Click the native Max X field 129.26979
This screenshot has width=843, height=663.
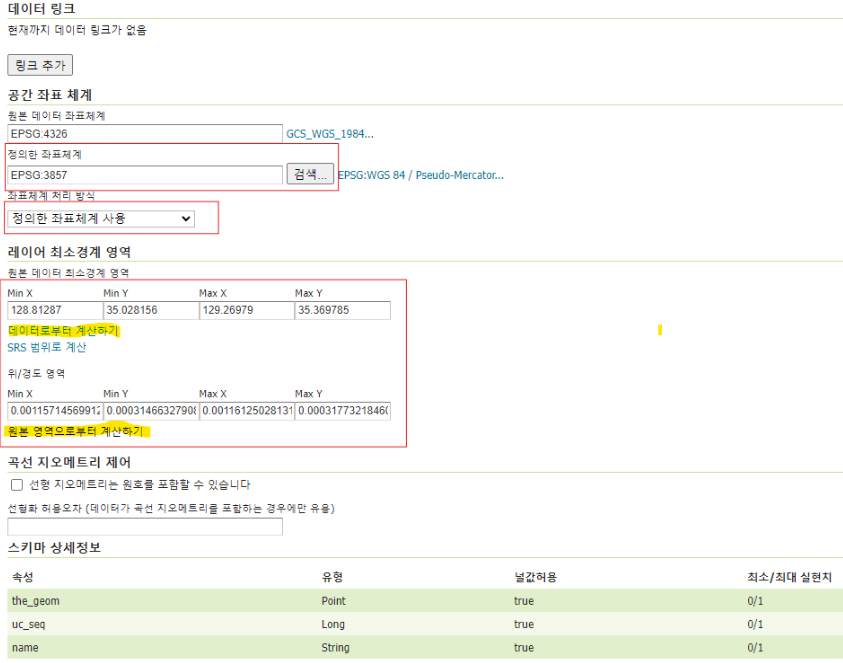click(x=247, y=310)
